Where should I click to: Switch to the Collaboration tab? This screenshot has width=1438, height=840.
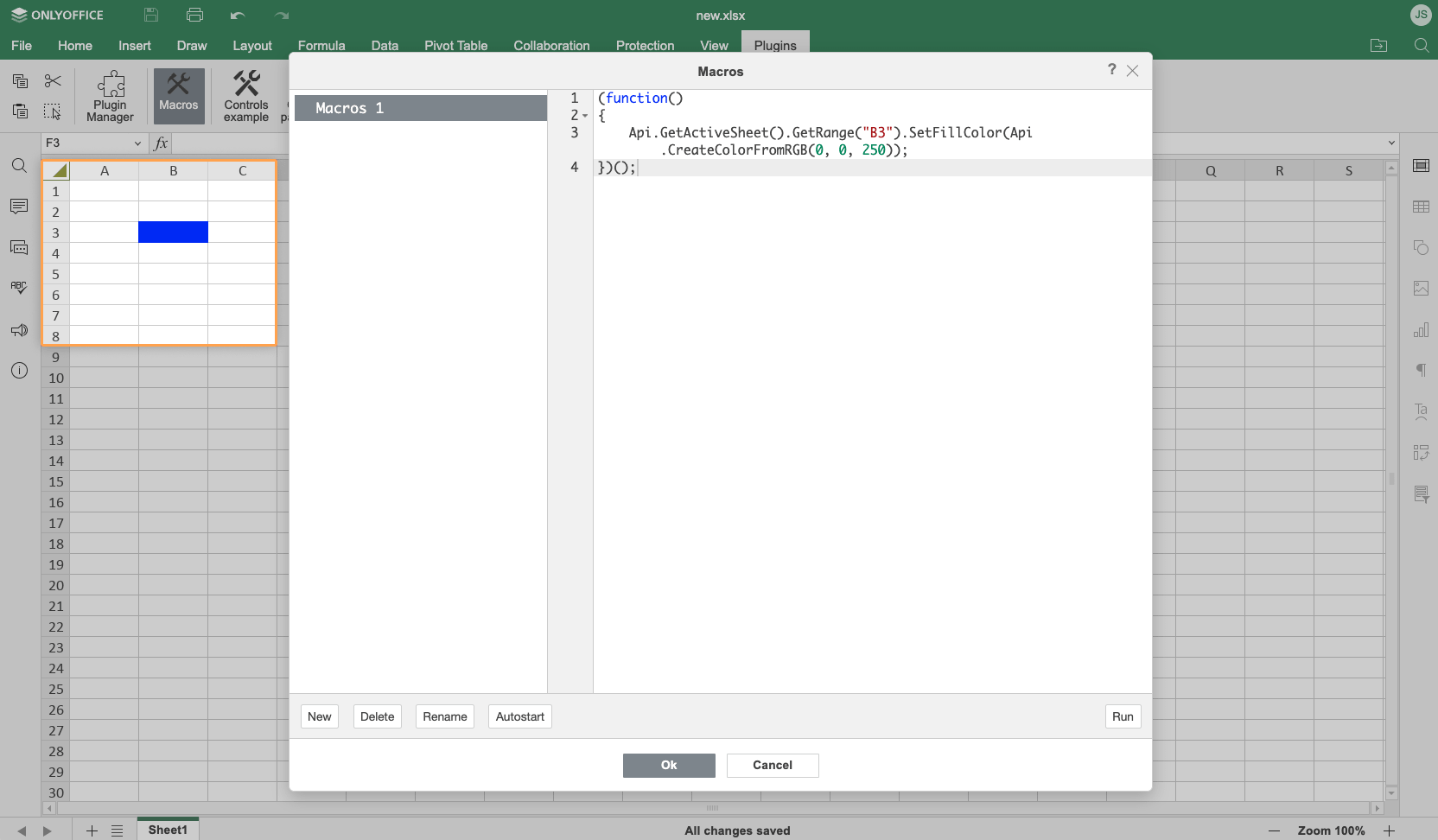pyautogui.click(x=551, y=46)
